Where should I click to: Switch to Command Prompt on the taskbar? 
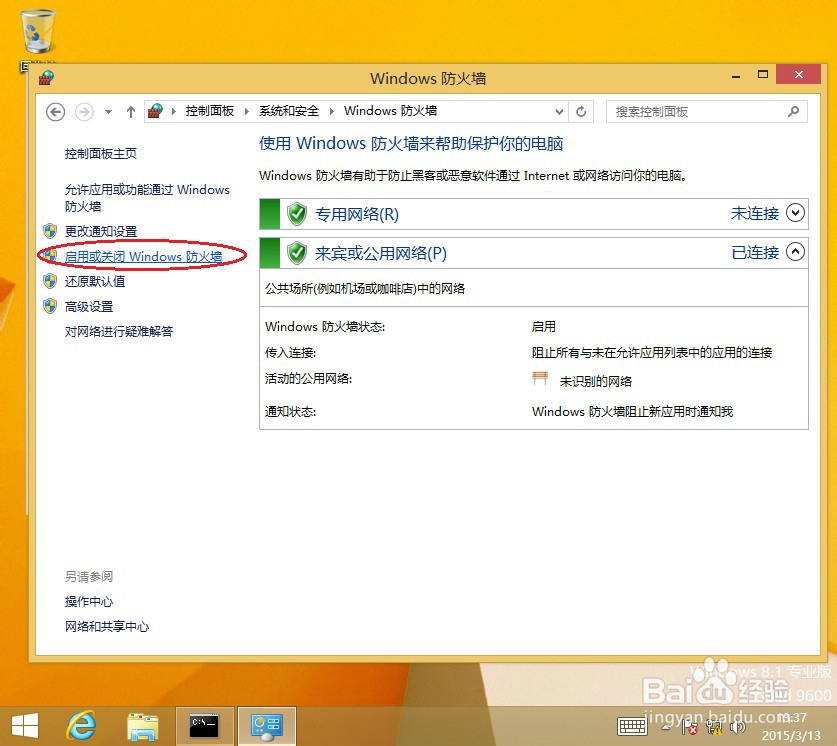[x=204, y=726]
